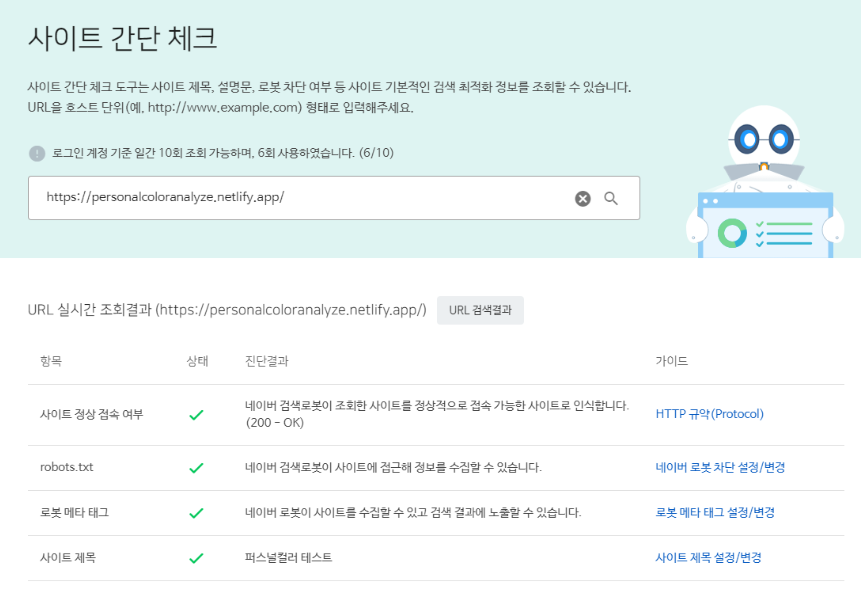Click the 로봇 메타 태그 diagnosis result text
This screenshot has width=861, height=595.
point(413,512)
